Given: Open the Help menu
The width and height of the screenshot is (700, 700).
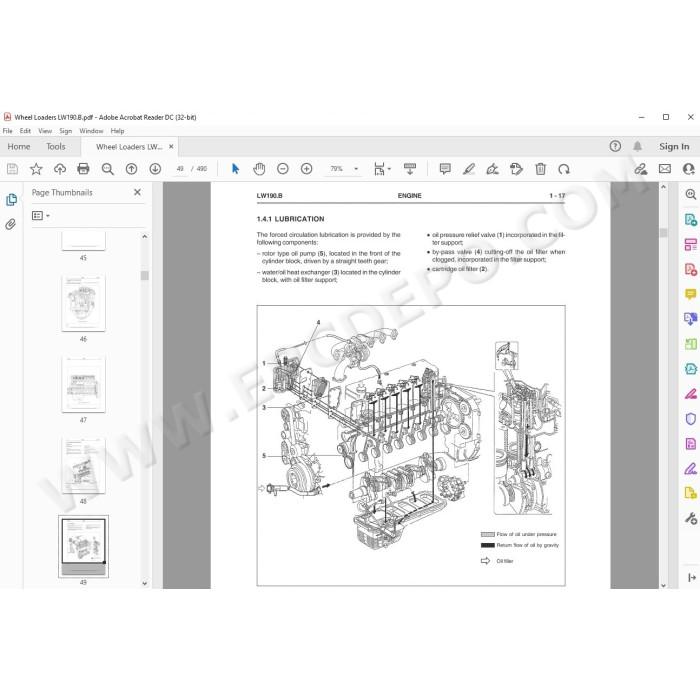Looking at the screenshot, I should tap(117, 131).
